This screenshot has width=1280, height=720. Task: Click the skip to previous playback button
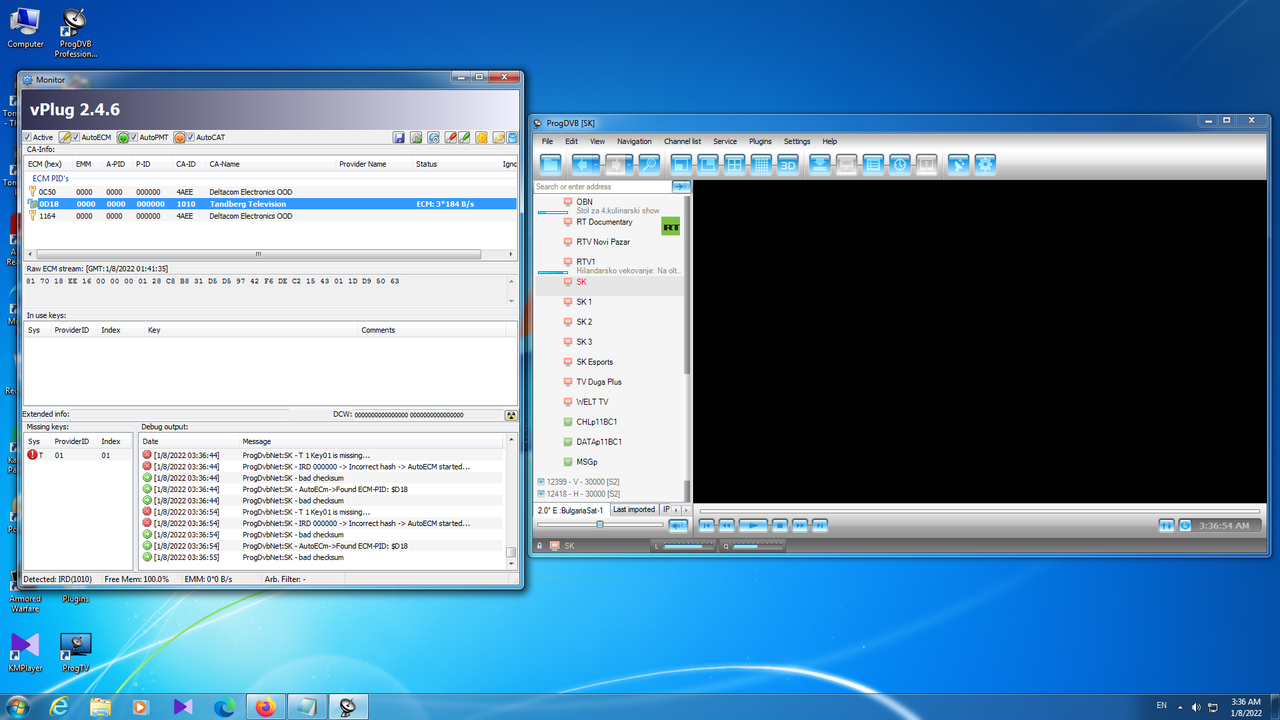pos(707,525)
